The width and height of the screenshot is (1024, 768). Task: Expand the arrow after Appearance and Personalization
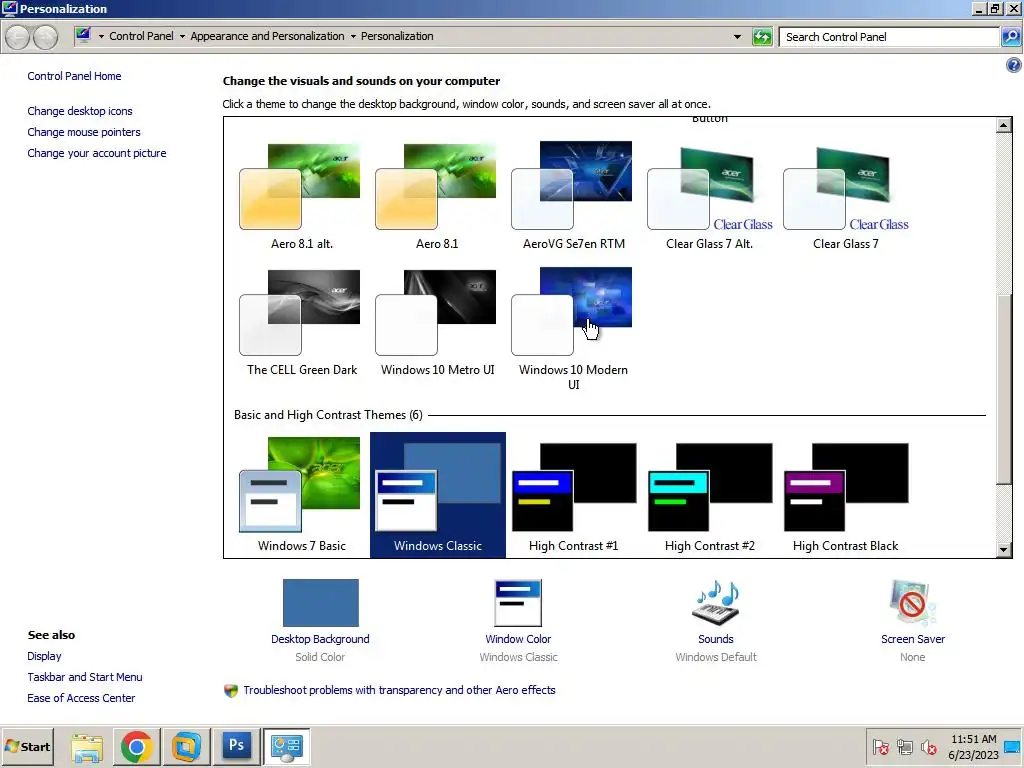[353, 37]
